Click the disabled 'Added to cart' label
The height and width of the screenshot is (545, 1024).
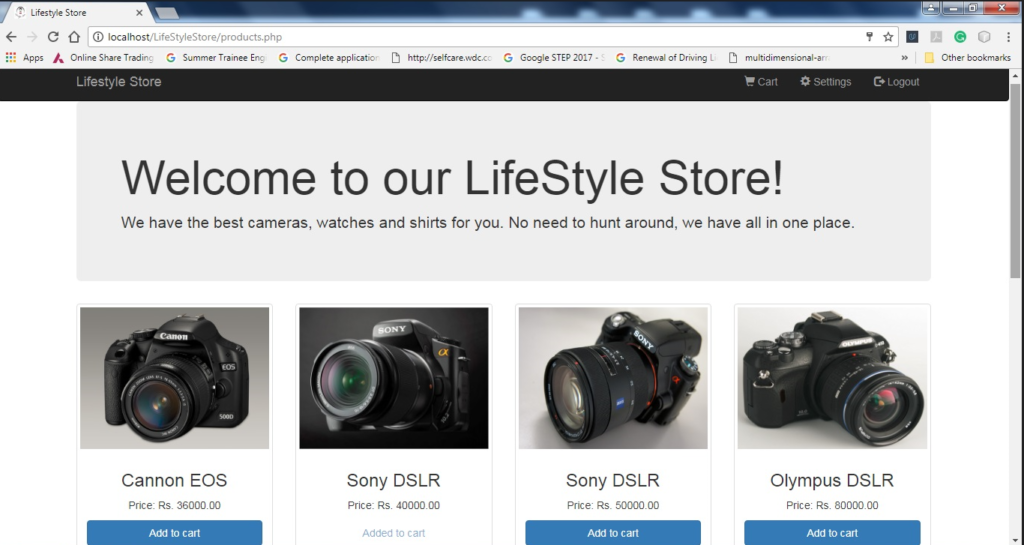click(x=394, y=533)
